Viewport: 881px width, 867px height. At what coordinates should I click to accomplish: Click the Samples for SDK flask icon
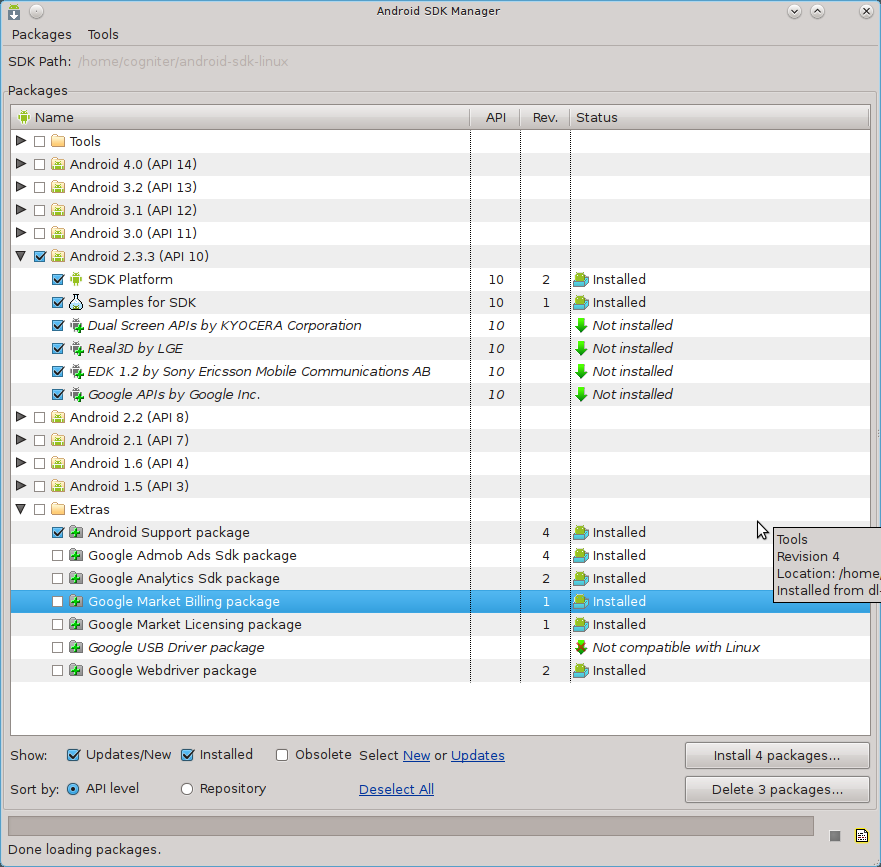(x=76, y=302)
